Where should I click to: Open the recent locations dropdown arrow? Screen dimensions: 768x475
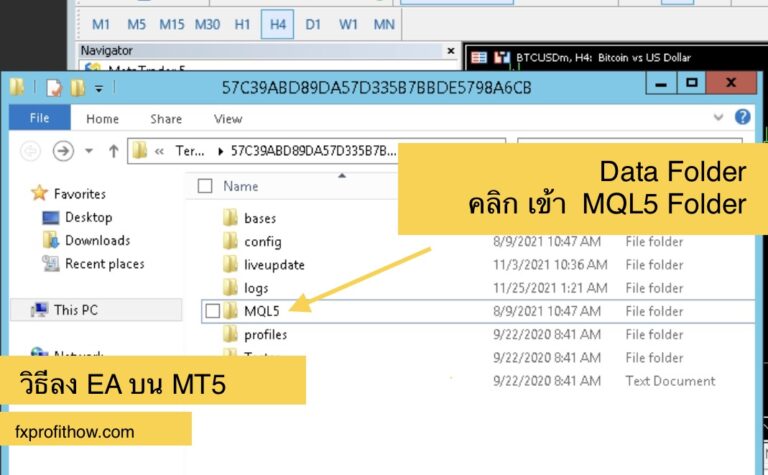pos(87,151)
